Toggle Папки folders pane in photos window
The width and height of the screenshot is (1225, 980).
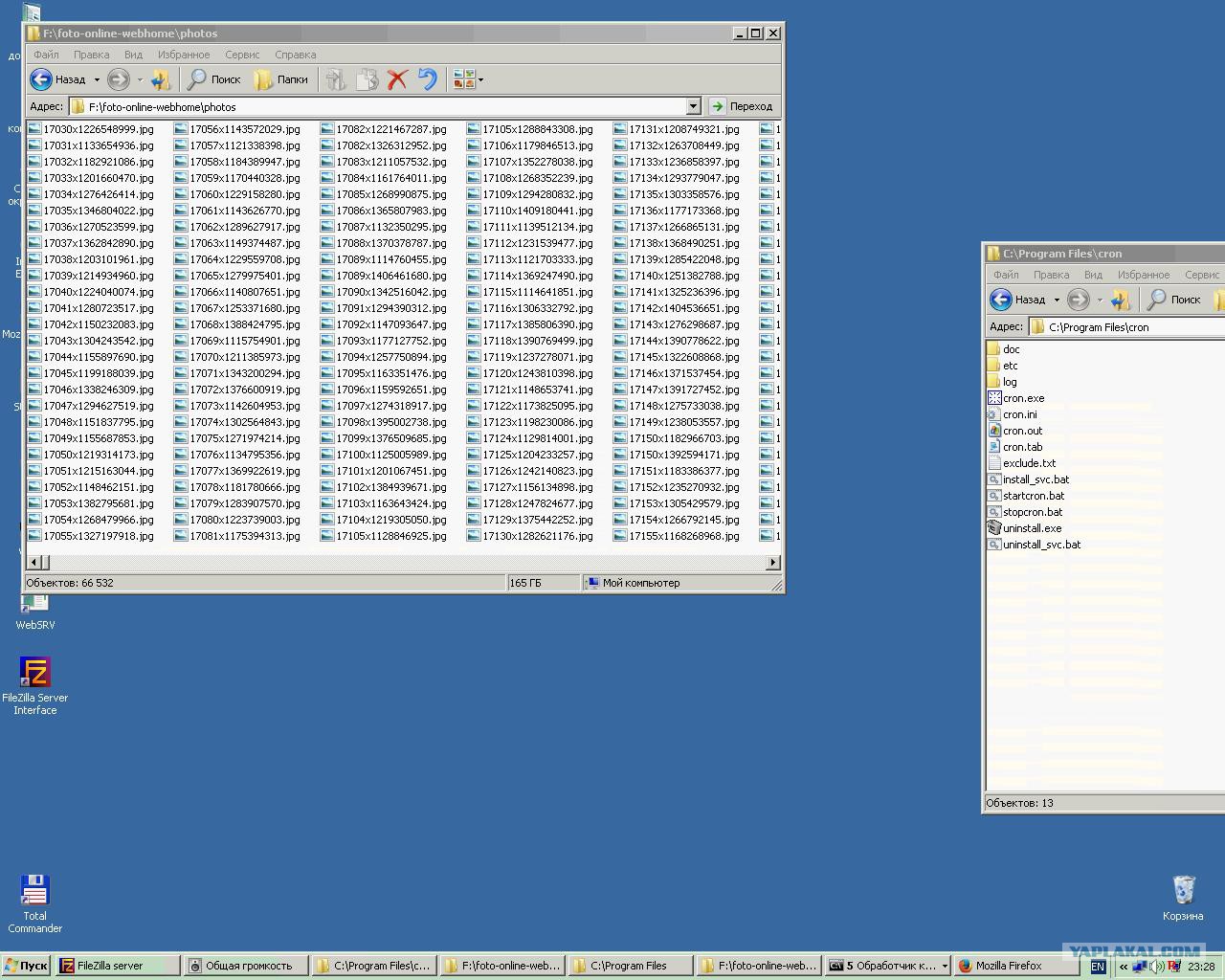280,79
